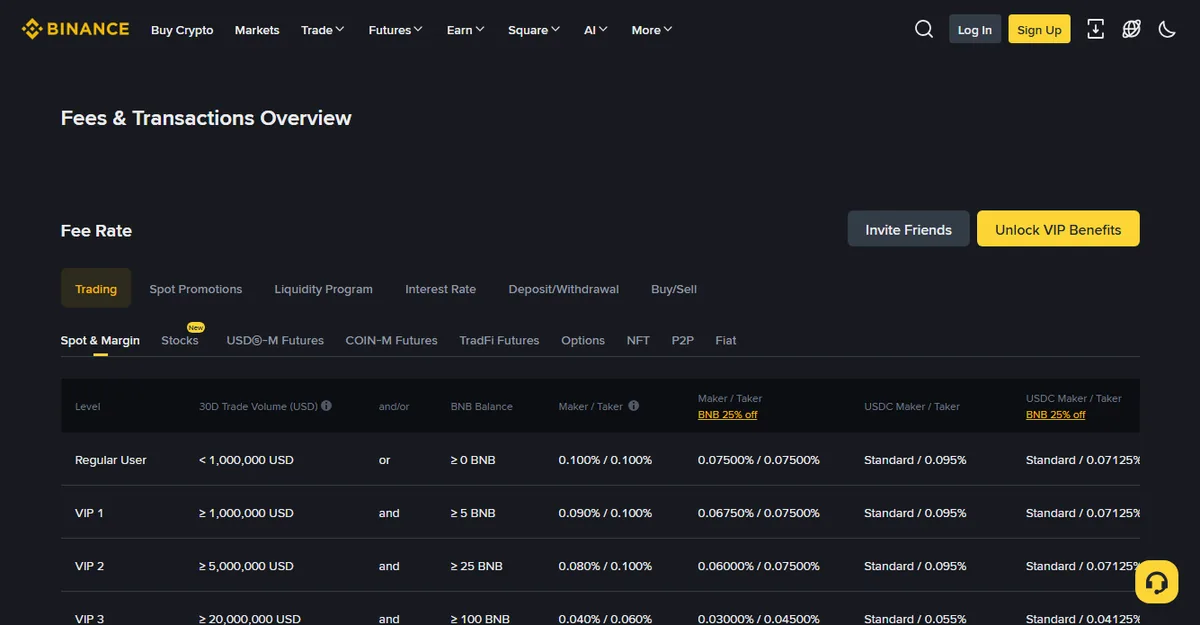Switch to Deposit/Withdrawal tab
The image size is (1200, 625).
click(x=564, y=289)
